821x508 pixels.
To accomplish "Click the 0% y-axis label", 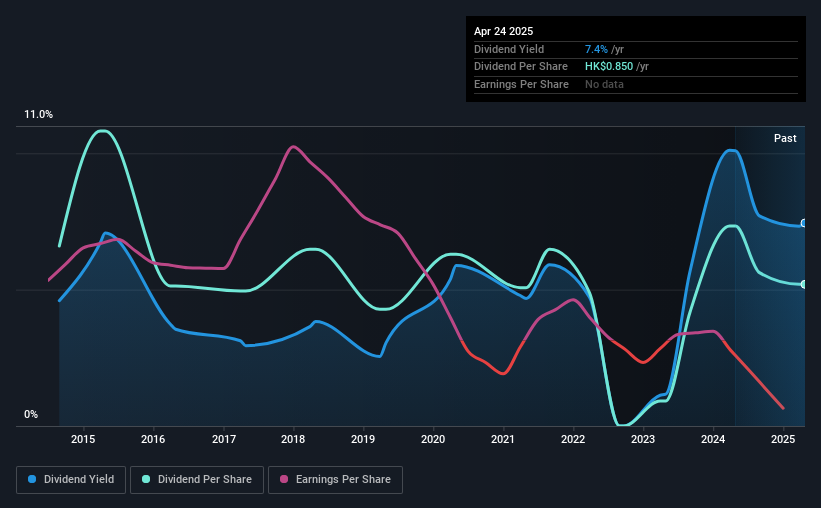I will pos(31,414).
